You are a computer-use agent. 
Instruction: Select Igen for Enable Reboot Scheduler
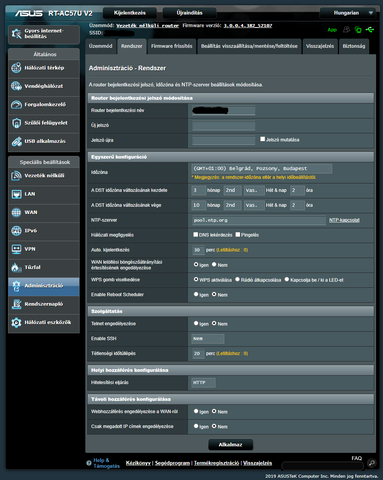(196, 294)
